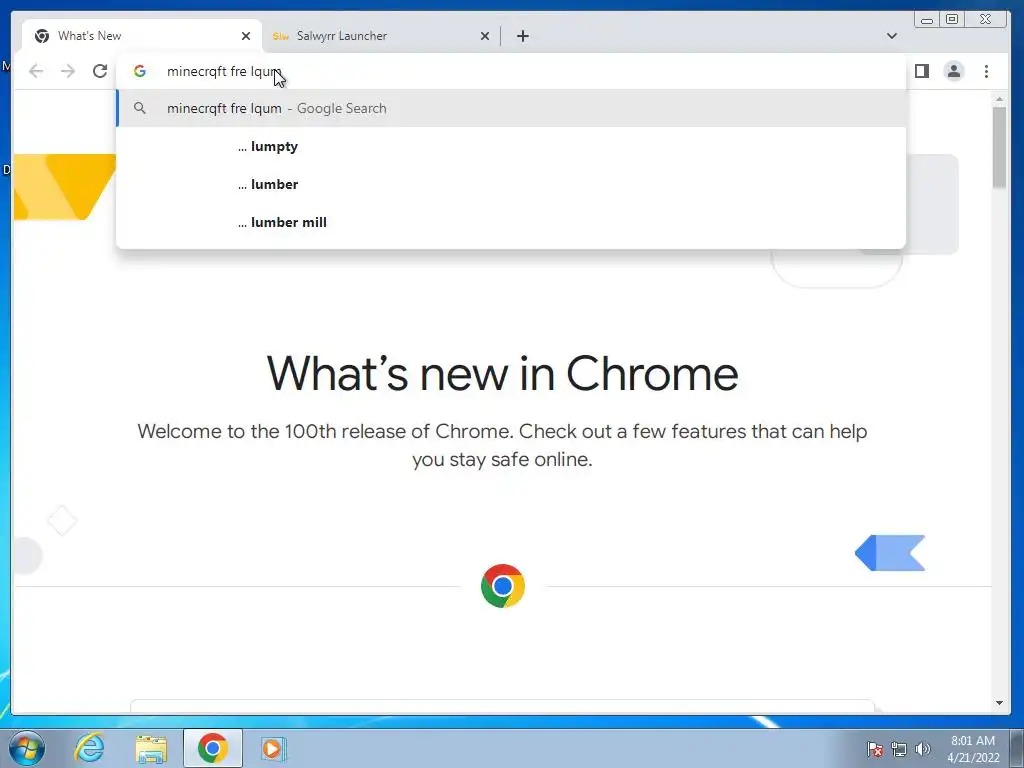Open the network tray icon
The width and height of the screenshot is (1024, 768).
pos(899,749)
